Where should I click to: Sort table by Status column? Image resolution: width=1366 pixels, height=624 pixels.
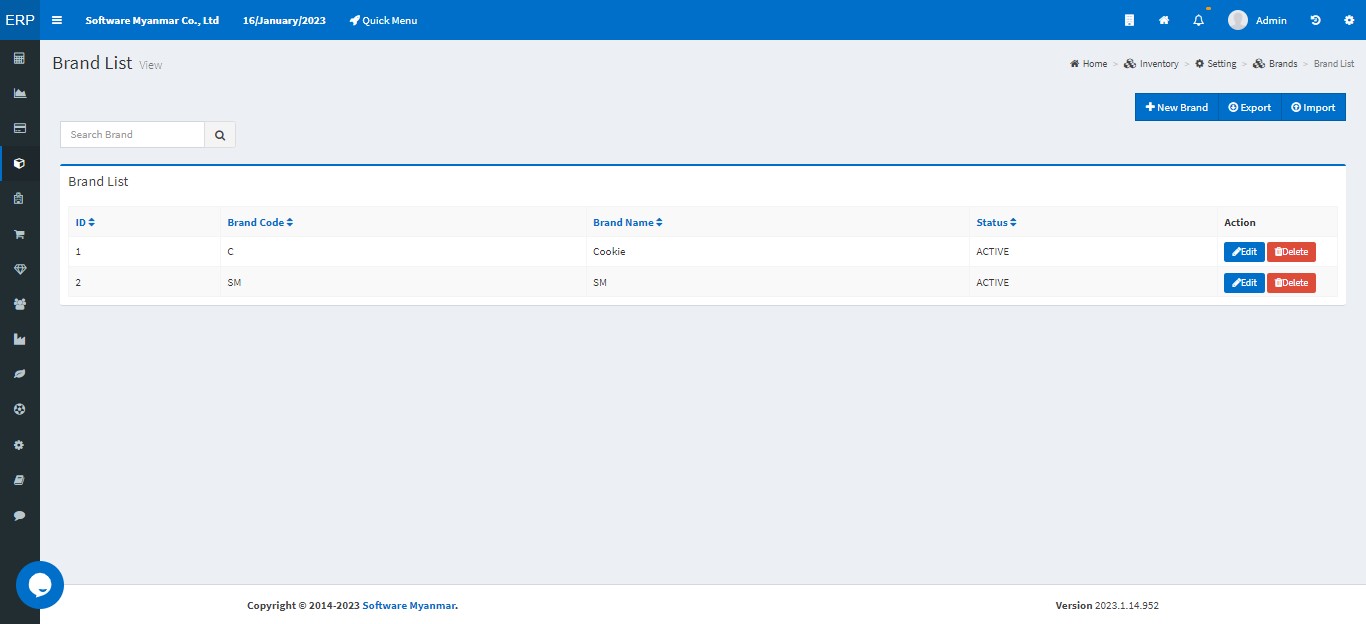(996, 222)
